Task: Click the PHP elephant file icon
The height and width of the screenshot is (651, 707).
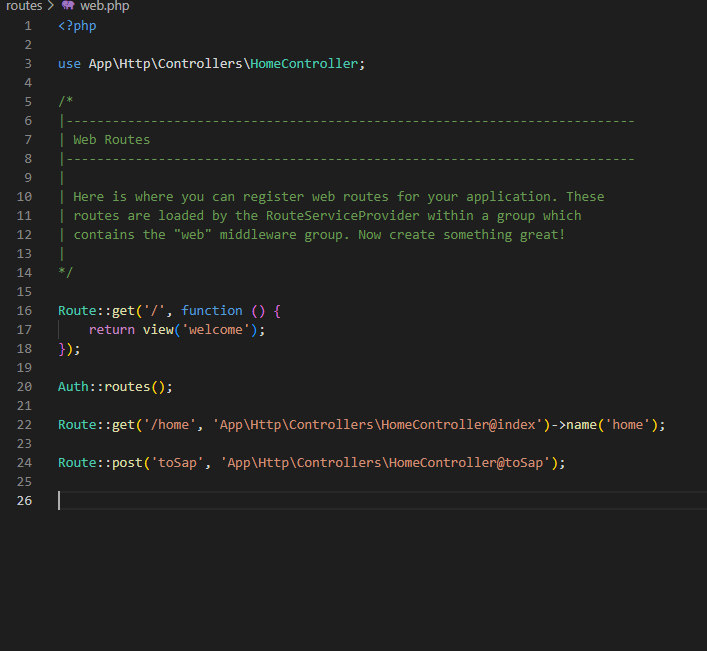Action: pos(68,5)
